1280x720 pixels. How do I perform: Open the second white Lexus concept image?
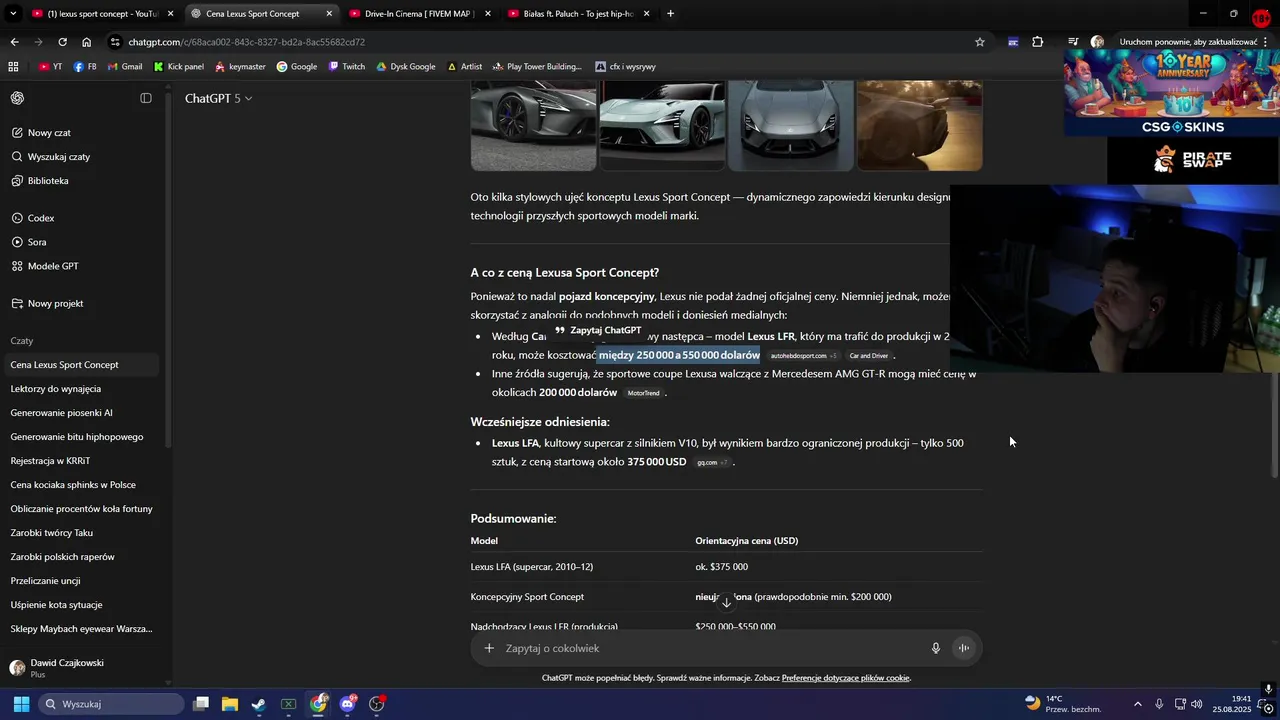662,126
